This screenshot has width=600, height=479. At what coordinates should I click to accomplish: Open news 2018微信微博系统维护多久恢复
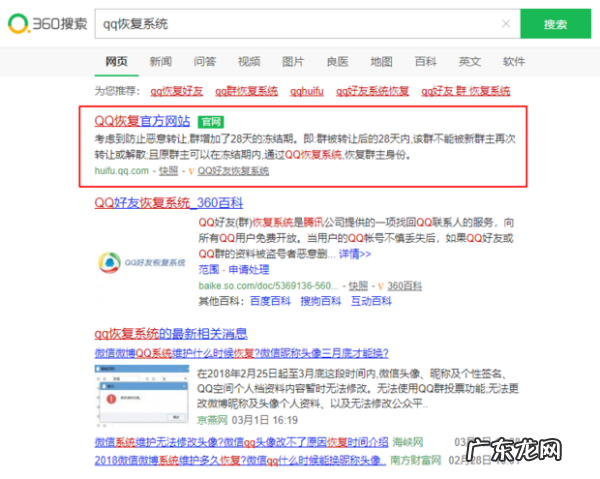click(240, 460)
